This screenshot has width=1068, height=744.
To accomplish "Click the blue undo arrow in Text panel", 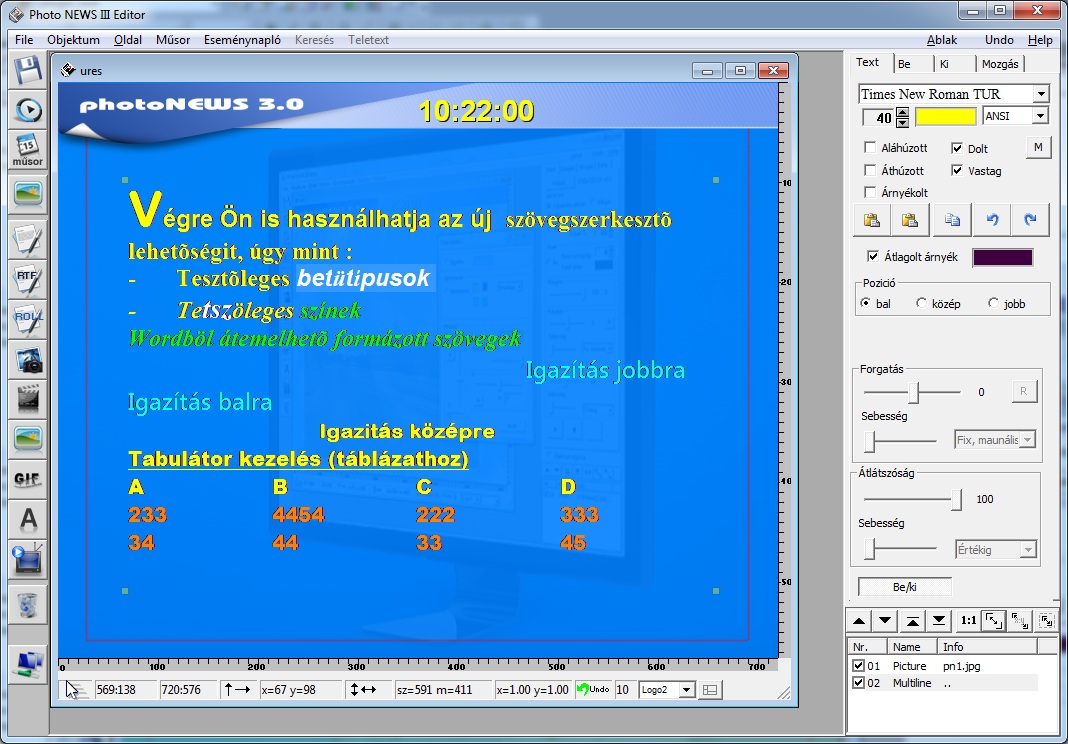I will click(991, 220).
